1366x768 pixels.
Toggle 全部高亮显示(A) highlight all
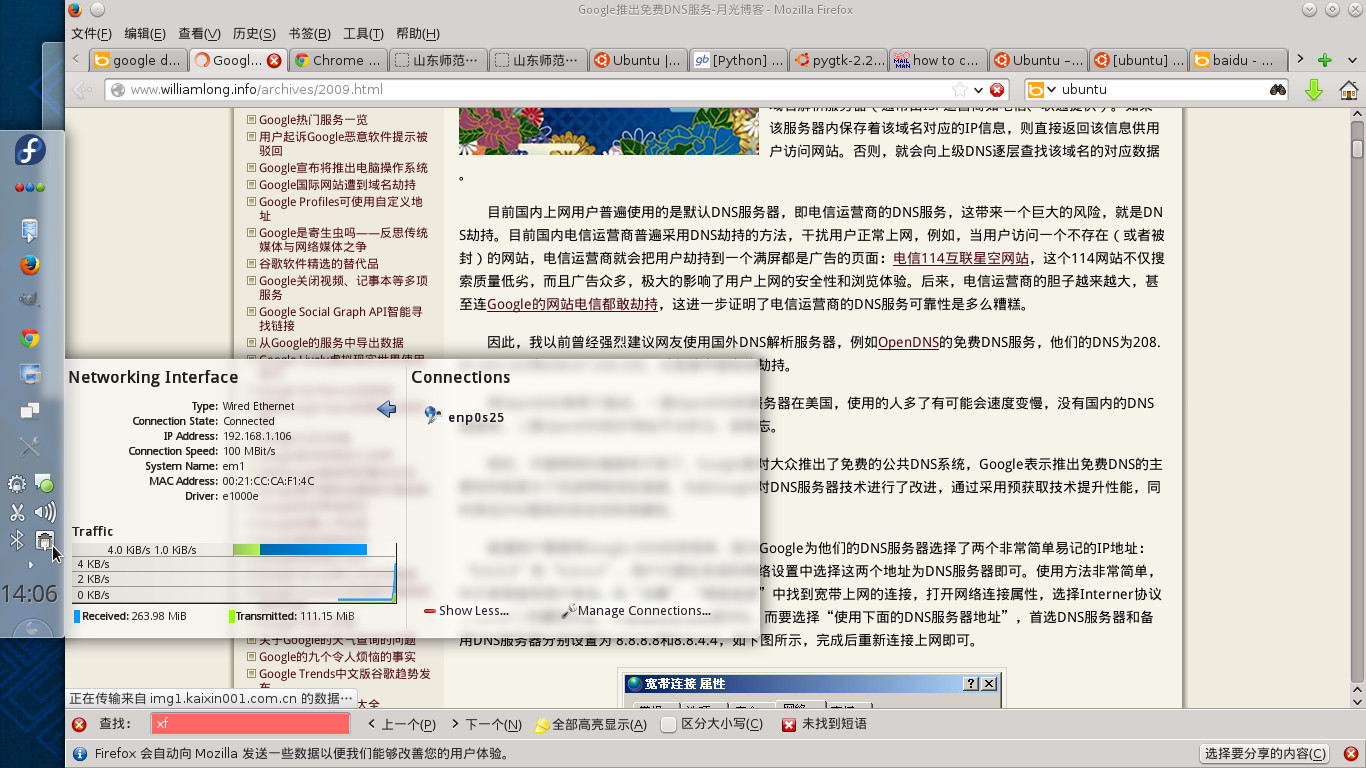[x=590, y=724]
